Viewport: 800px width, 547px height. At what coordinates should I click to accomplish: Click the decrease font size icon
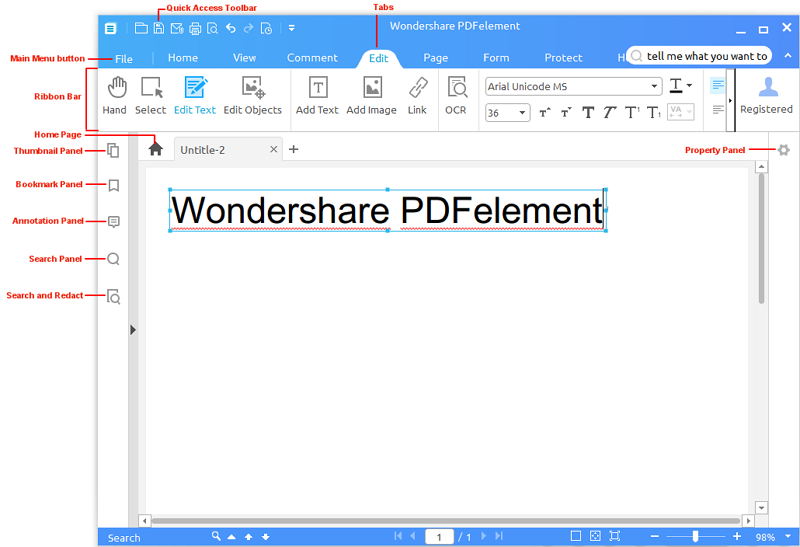click(566, 112)
